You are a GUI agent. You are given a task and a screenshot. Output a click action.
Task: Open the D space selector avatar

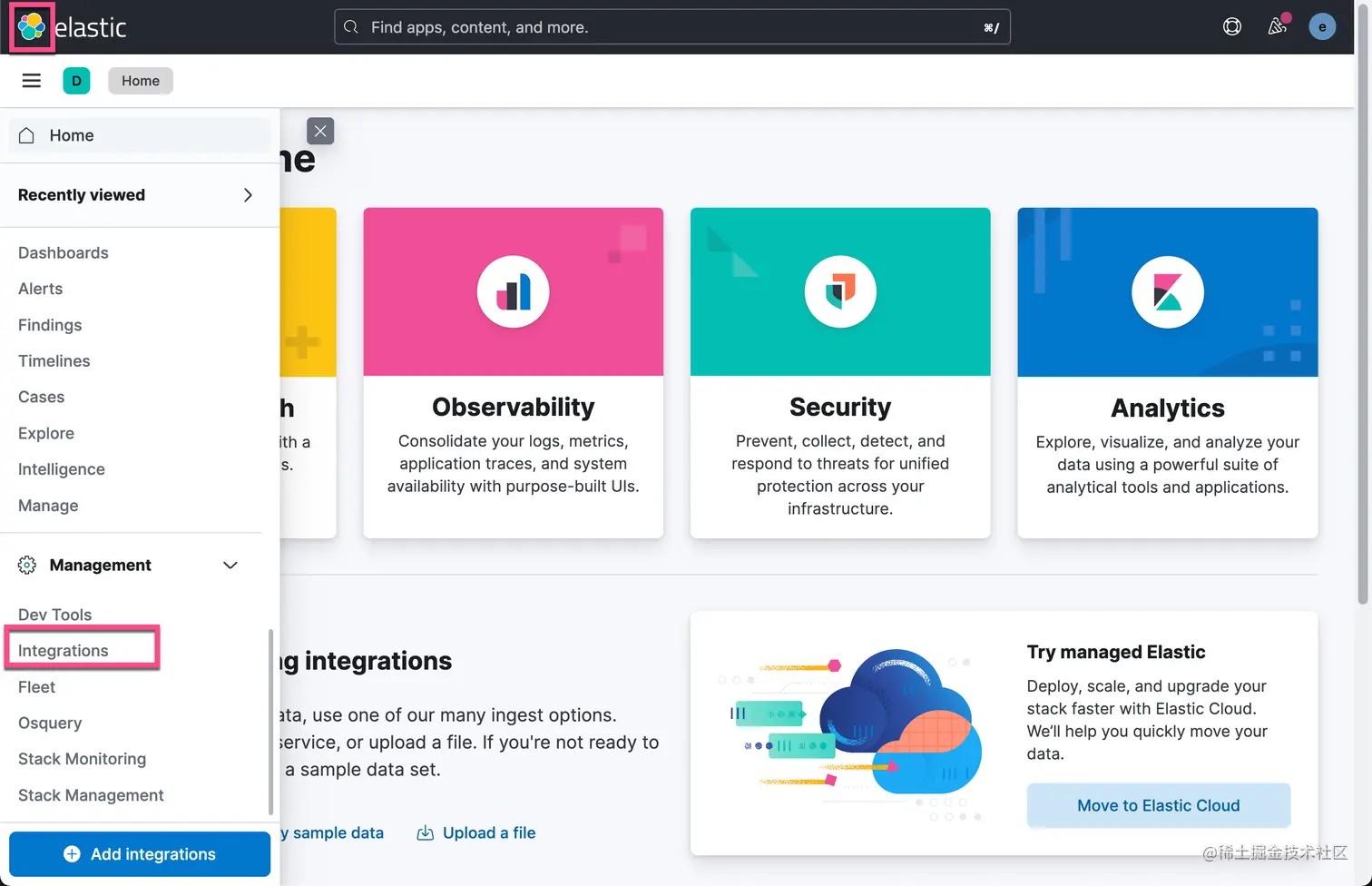coord(76,81)
